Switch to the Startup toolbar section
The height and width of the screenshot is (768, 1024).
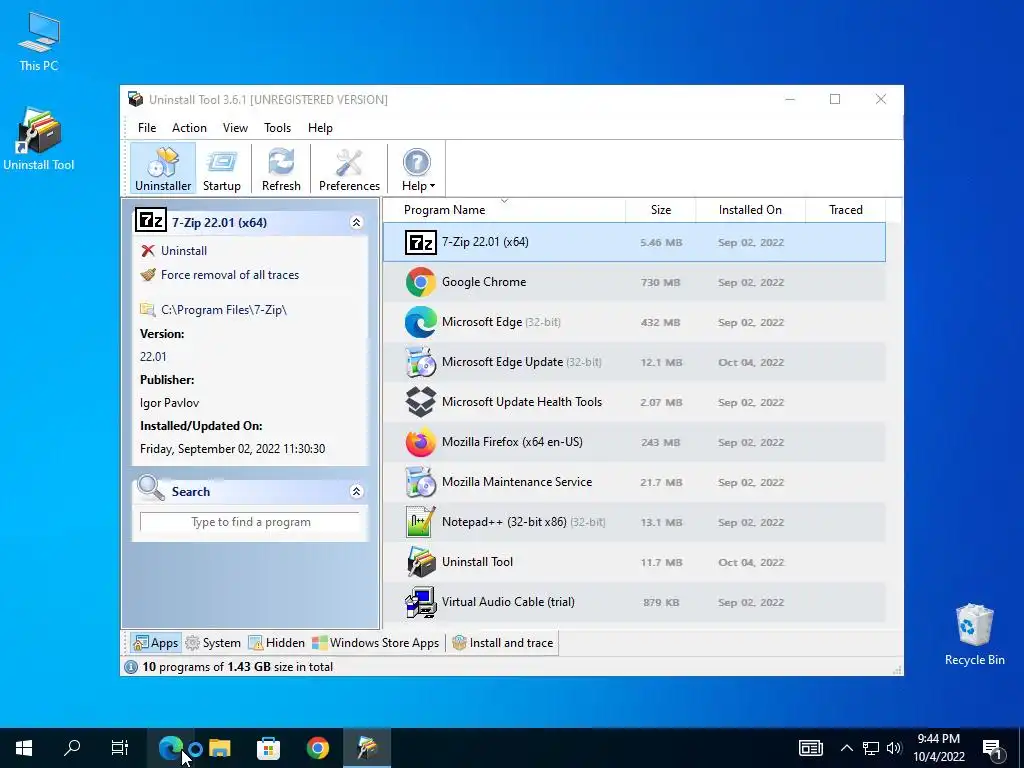pyautogui.click(x=221, y=168)
